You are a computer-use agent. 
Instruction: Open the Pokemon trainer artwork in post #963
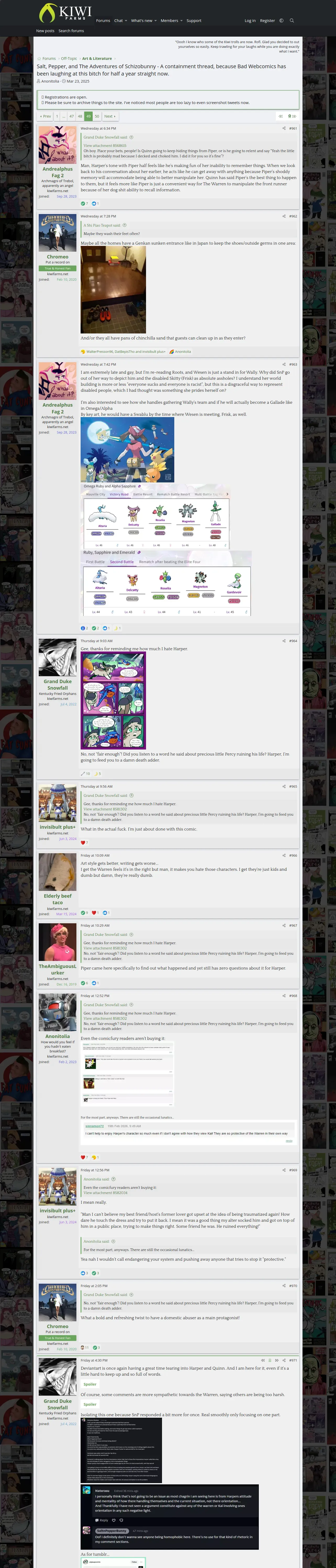[127, 450]
